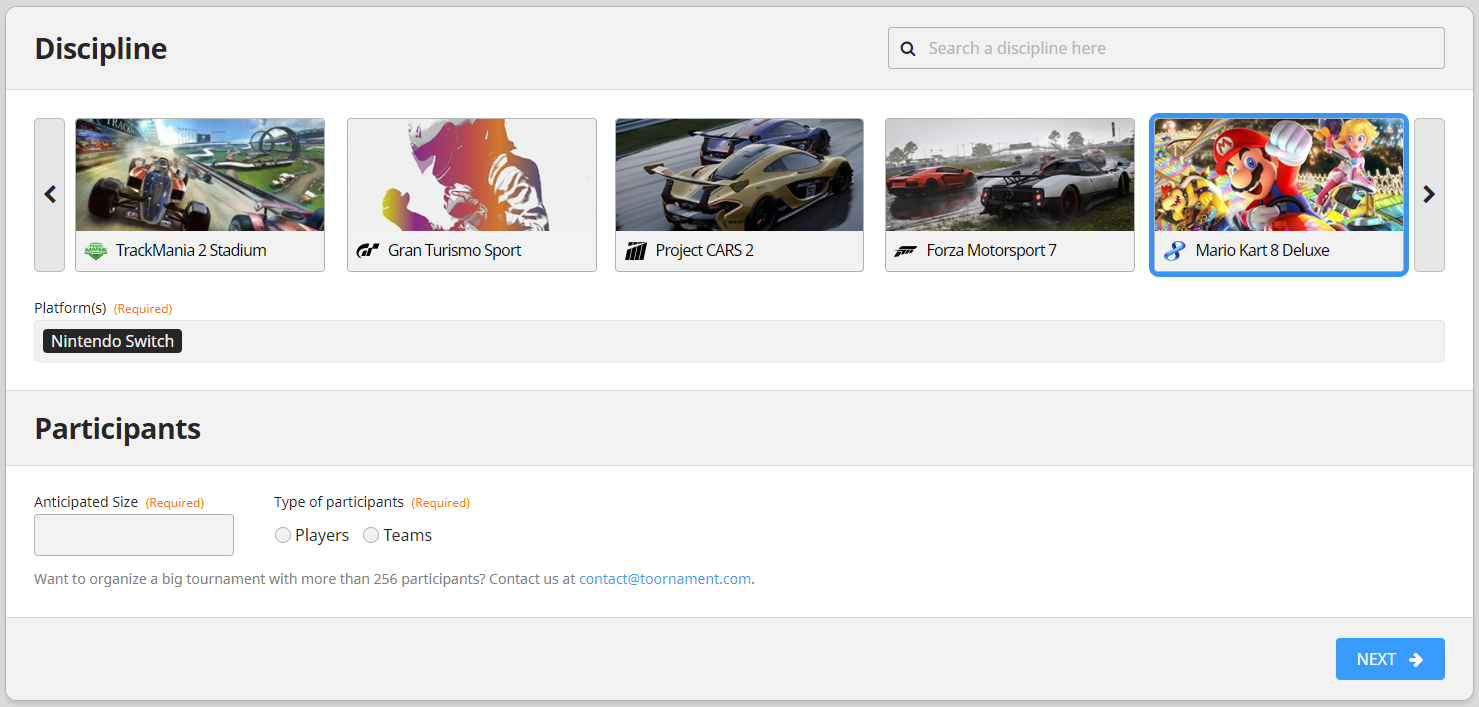Screen dimensions: 1479x707
Task: Focus the Search a discipline field
Action: [x=1166, y=48]
